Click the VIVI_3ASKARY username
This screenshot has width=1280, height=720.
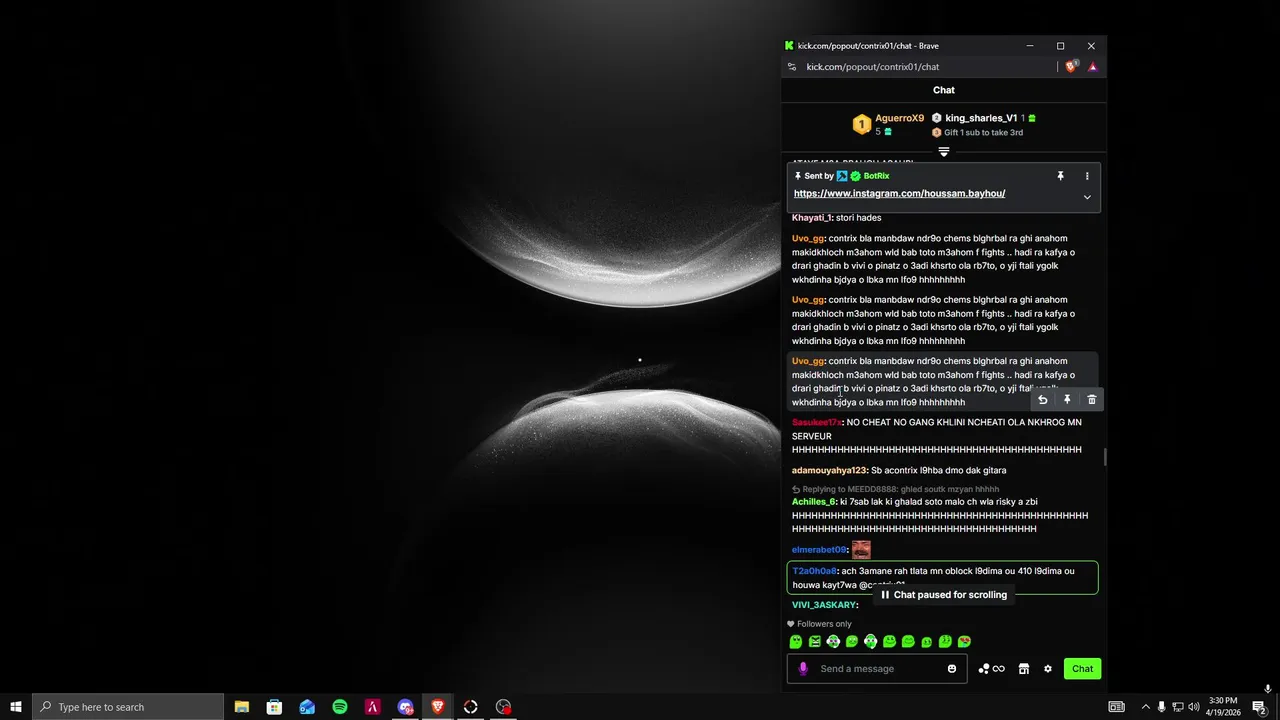pyautogui.click(x=824, y=606)
